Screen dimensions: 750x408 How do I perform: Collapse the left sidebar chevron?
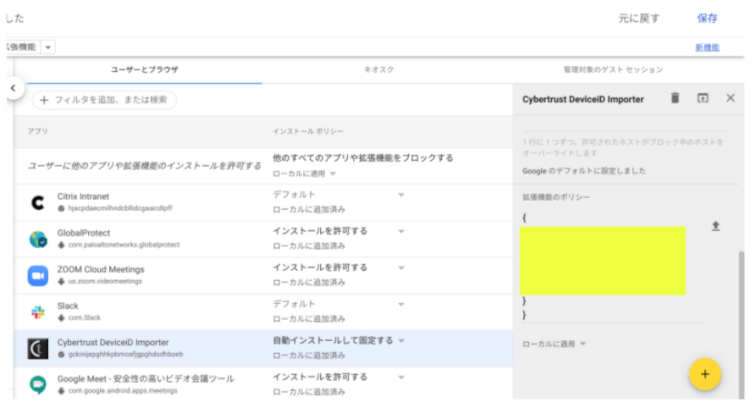coord(13,88)
